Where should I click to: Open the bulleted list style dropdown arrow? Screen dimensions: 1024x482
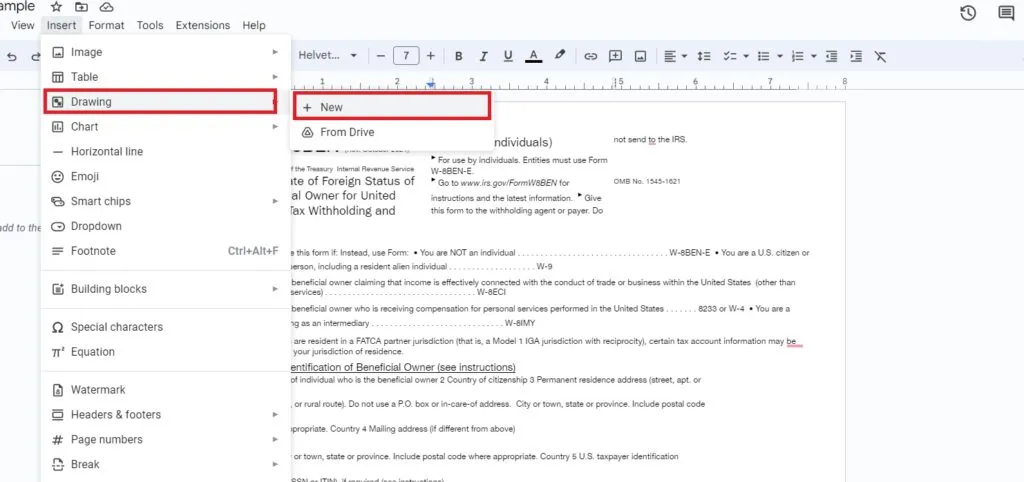[780, 56]
